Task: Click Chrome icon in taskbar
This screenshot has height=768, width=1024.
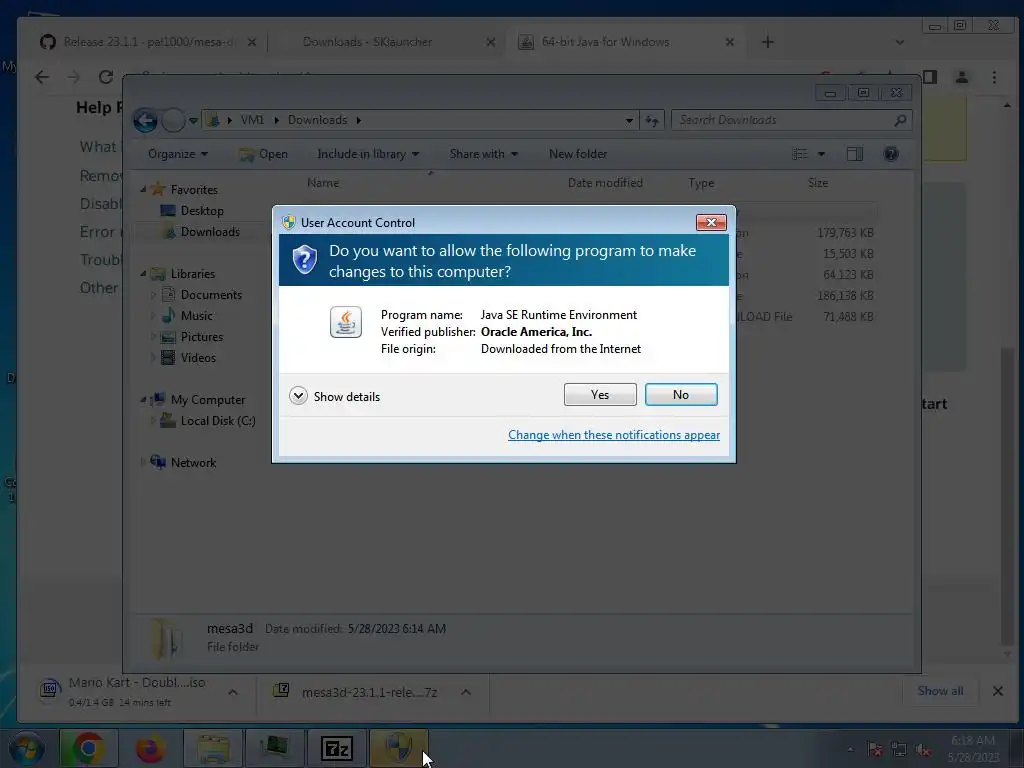Action: pyautogui.click(x=88, y=748)
